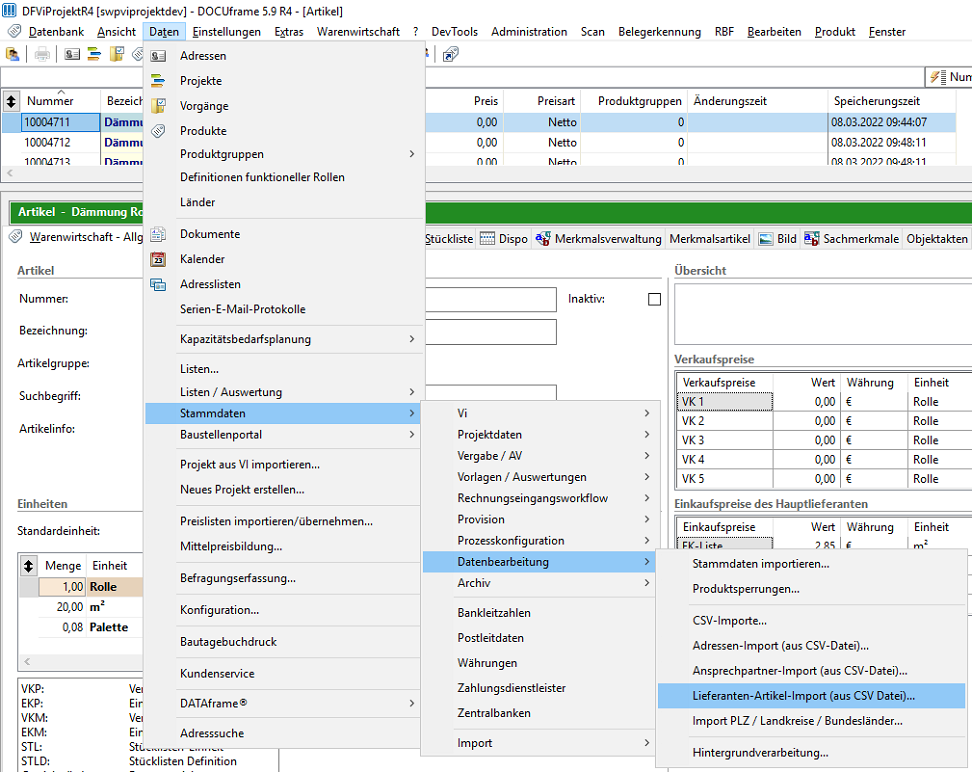Click the sort arrows in Einheiten table
Screen dimensions: 973x773
29,566
